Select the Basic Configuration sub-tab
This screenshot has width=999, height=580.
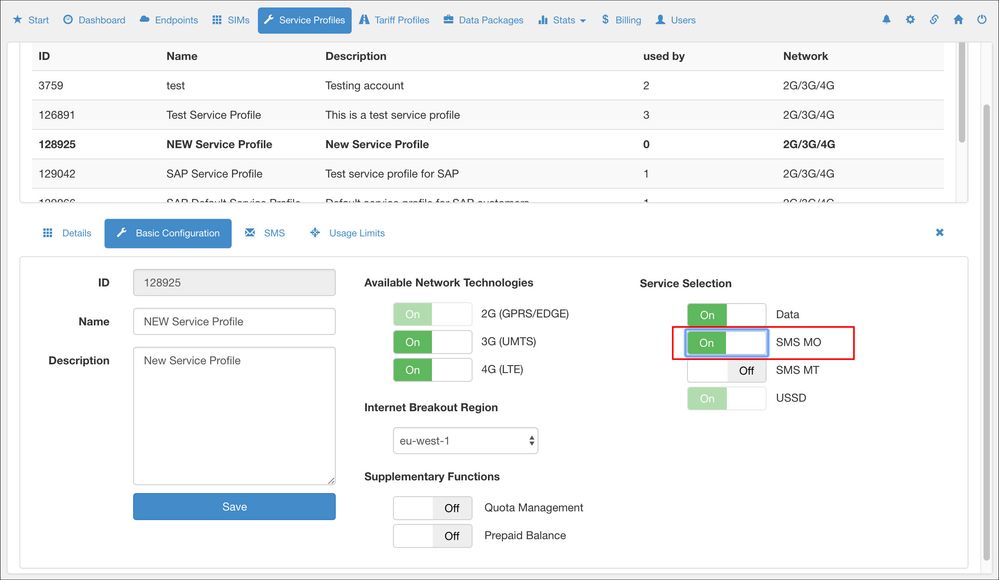(x=168, y=233)
